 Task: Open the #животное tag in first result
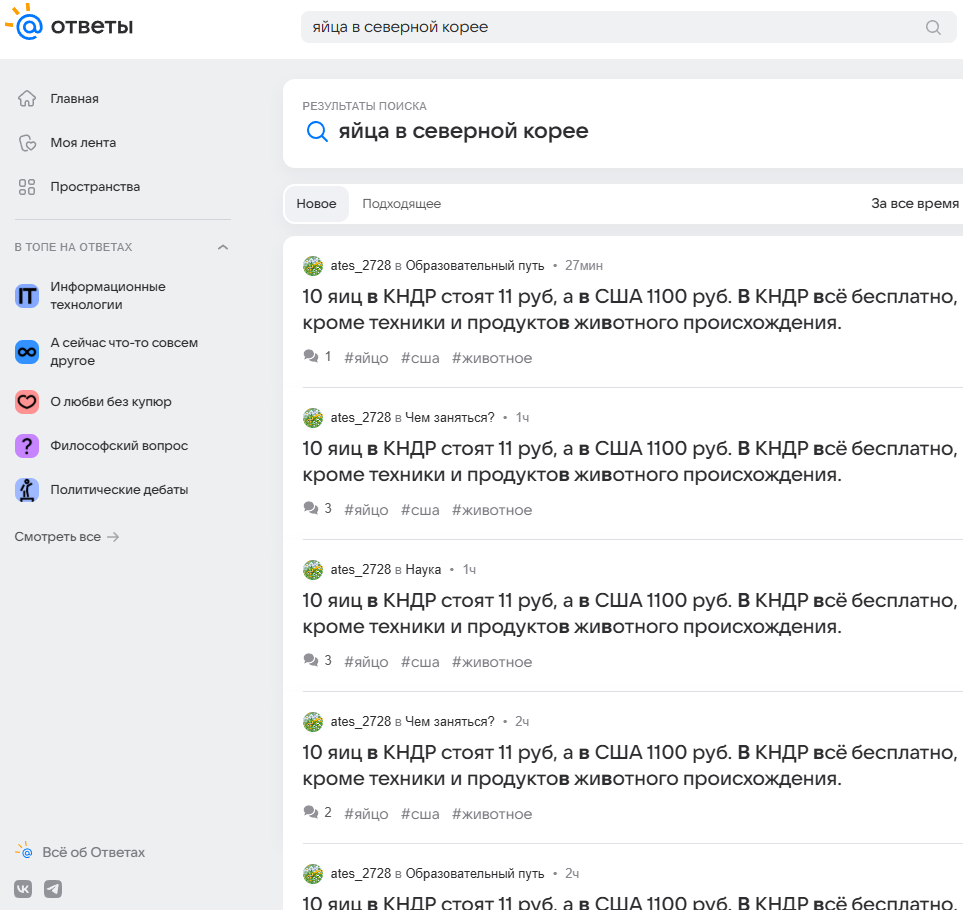492,358
